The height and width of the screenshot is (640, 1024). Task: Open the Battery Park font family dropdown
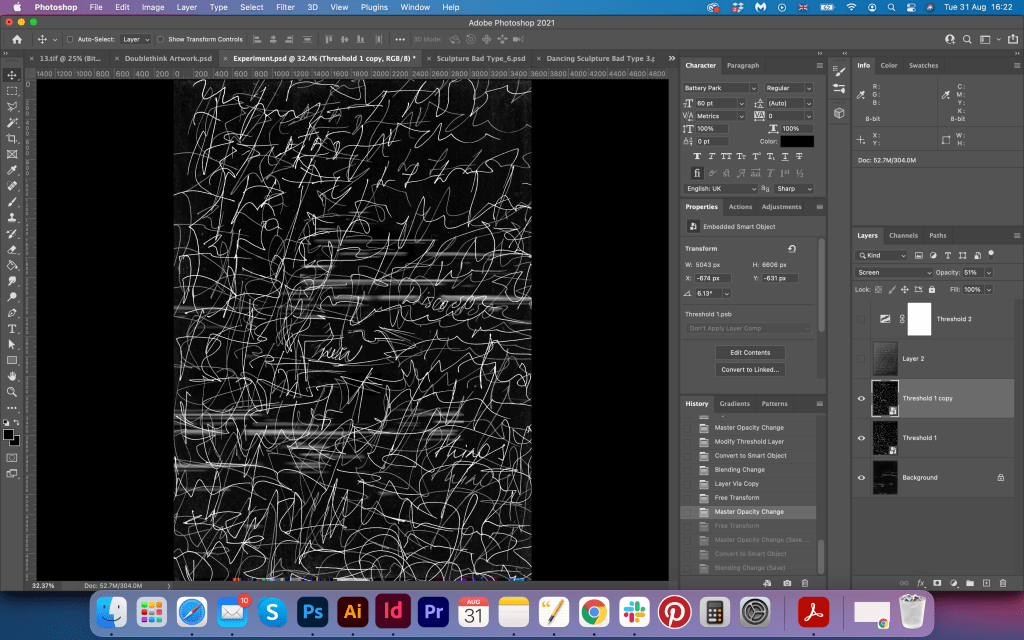tap(722, 88)
